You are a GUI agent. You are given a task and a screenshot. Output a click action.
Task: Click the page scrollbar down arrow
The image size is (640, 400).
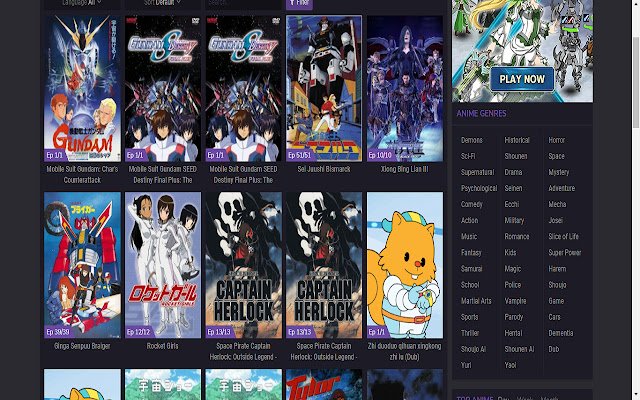[x=636, y=396]
